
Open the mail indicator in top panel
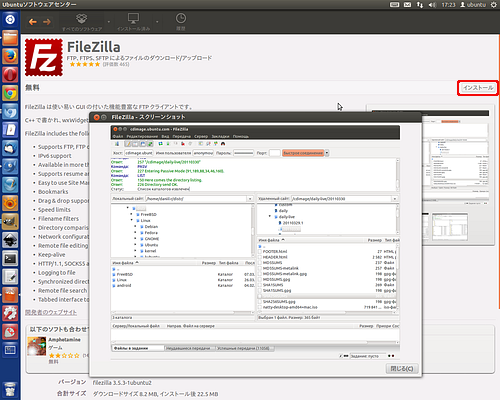point(407,5)
